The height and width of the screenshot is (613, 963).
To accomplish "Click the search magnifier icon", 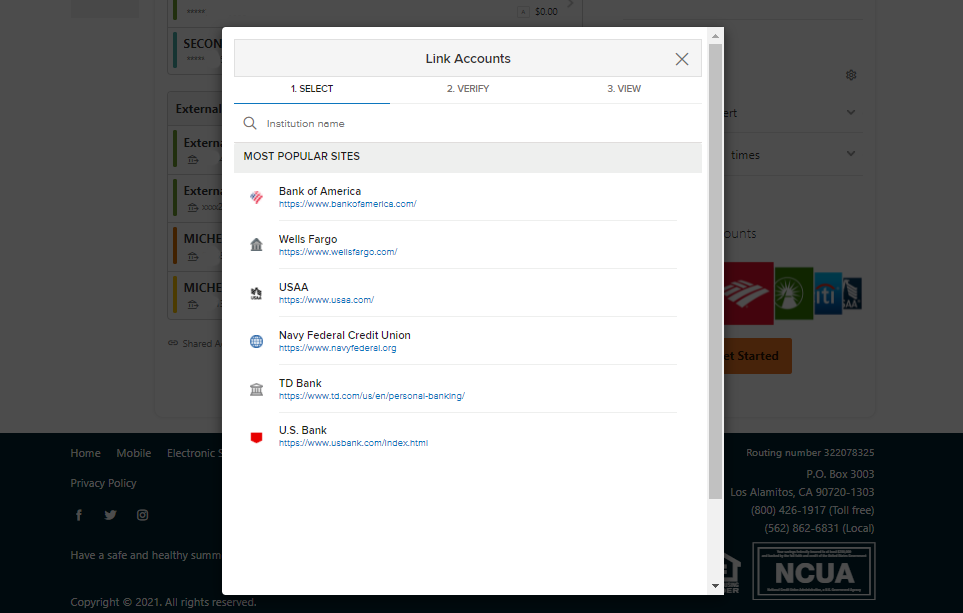I will (x=249, y=123).
